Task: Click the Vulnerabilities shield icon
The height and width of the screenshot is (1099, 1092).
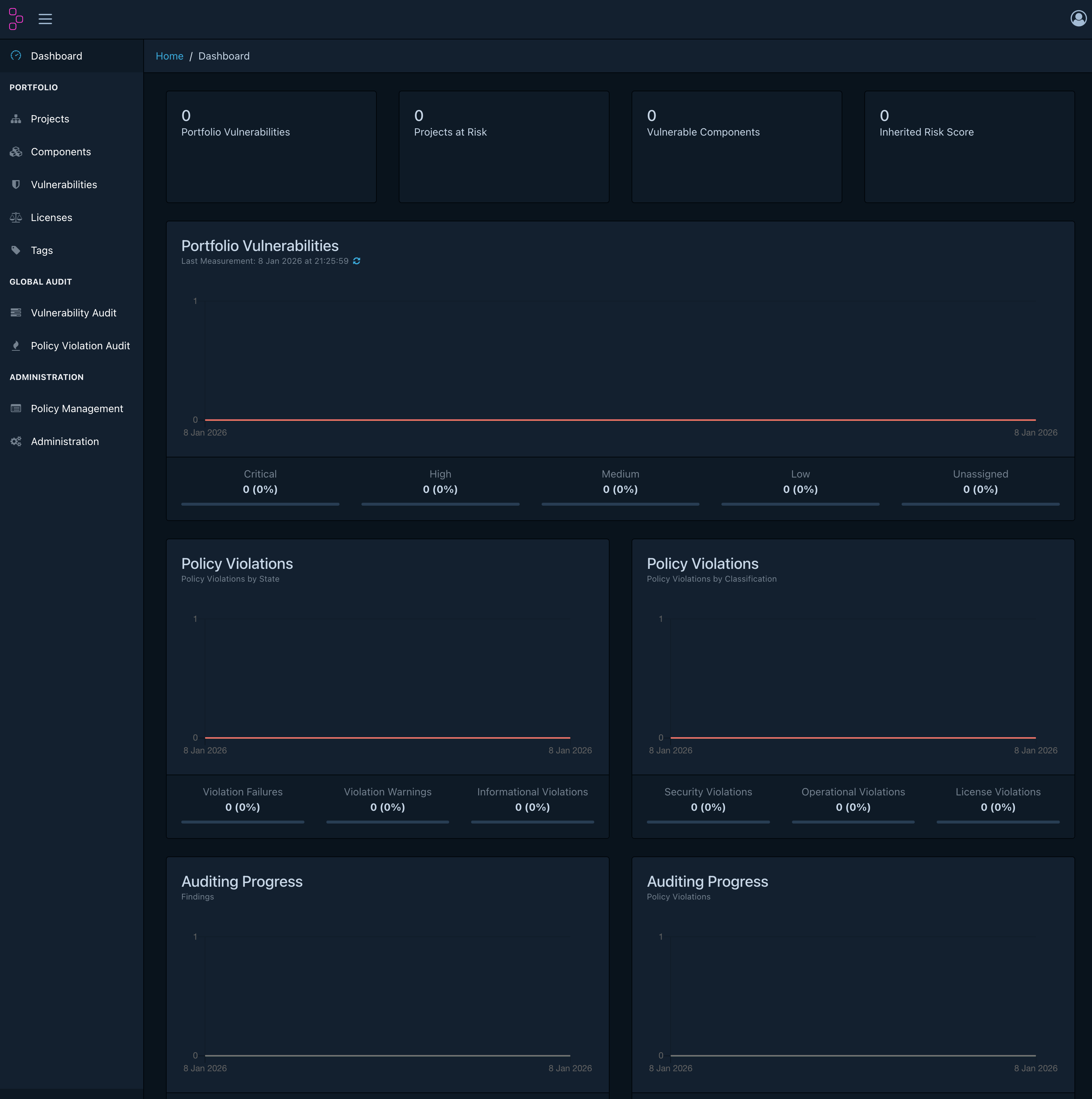Action: [x=16, y=184]
